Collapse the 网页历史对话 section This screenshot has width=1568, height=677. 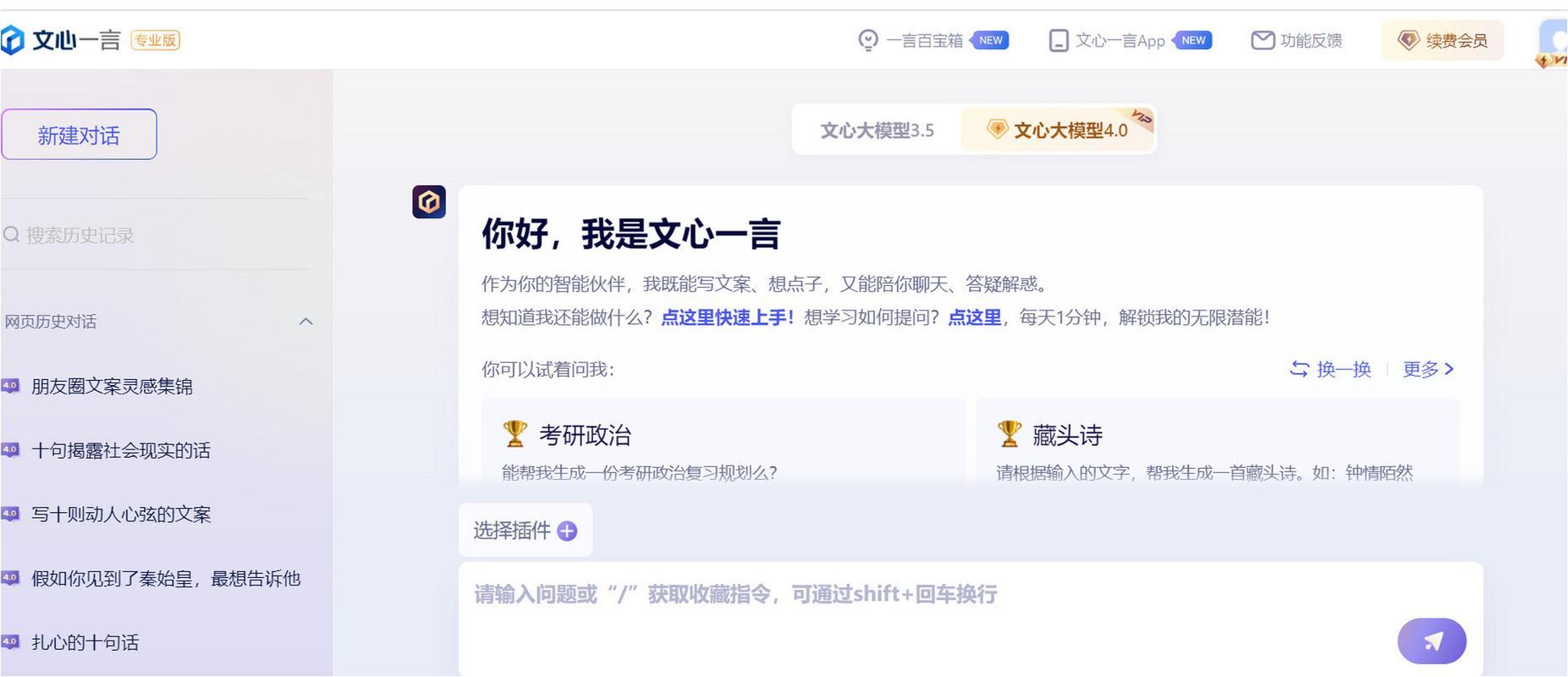tap(306, 322)
